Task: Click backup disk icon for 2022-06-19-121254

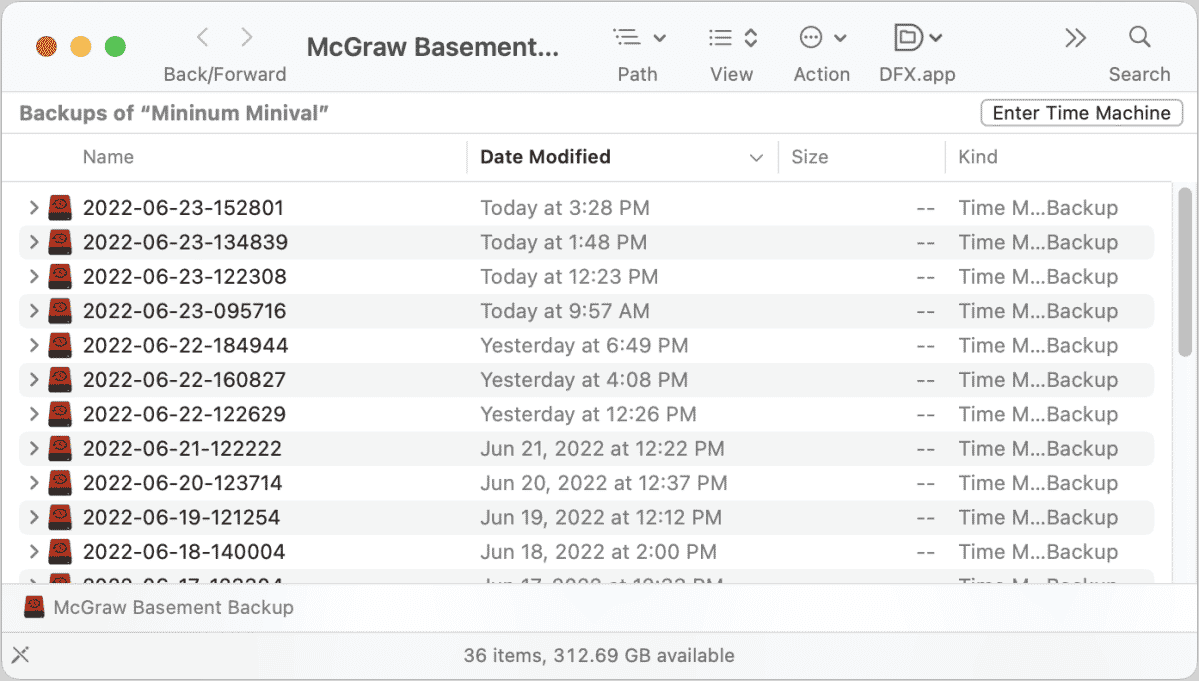Action: [x=60, y=517]
